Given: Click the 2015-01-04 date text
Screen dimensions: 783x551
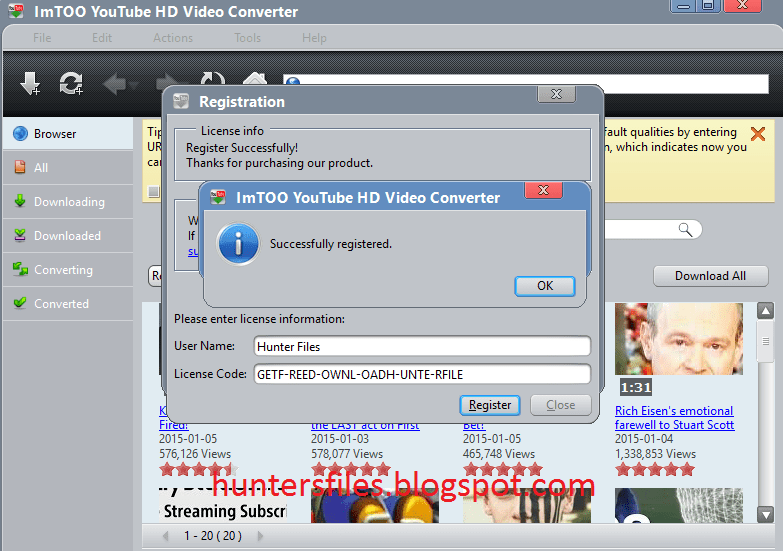Looking at the screenshot, I should [644, 439].
